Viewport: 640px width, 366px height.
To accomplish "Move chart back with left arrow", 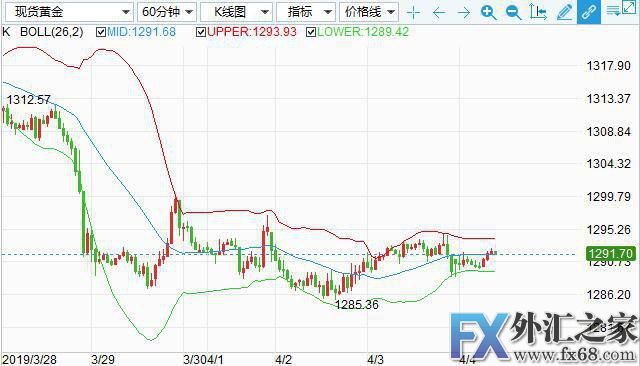I will point(439,13).
